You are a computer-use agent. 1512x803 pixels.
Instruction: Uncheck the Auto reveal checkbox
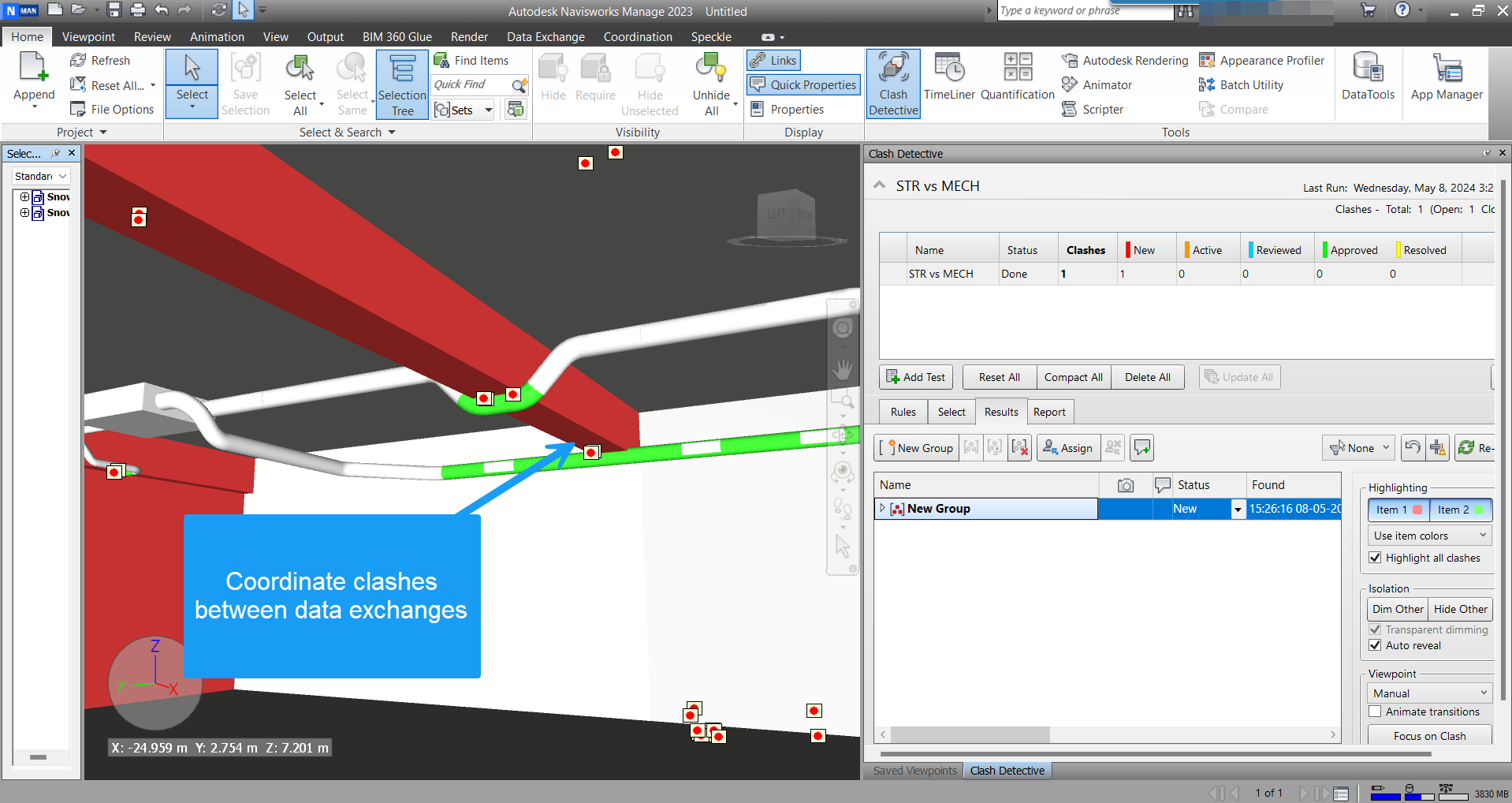(1375, 645)
